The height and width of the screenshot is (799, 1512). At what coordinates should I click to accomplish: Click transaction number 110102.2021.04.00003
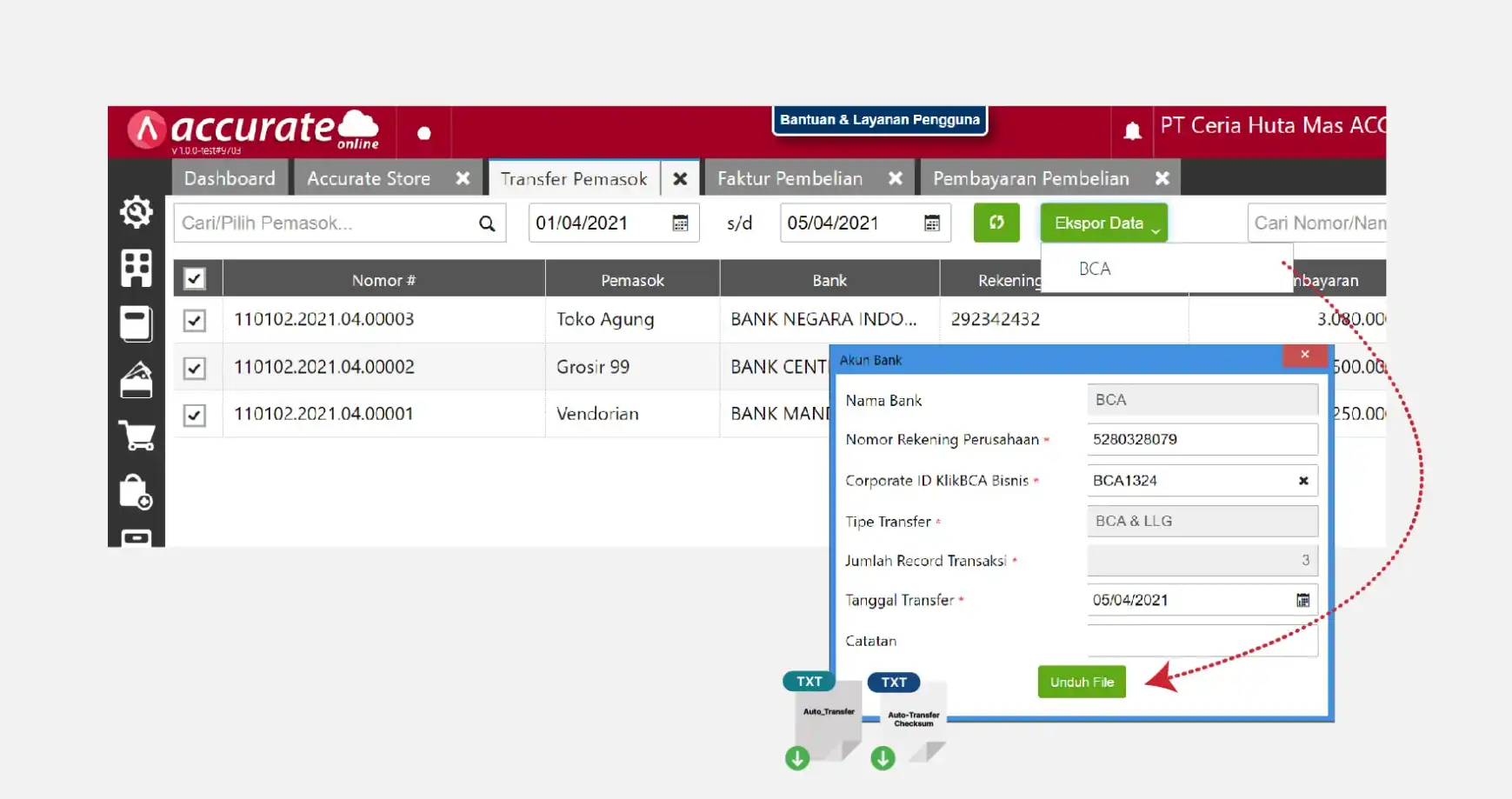(x=323, y=319)
